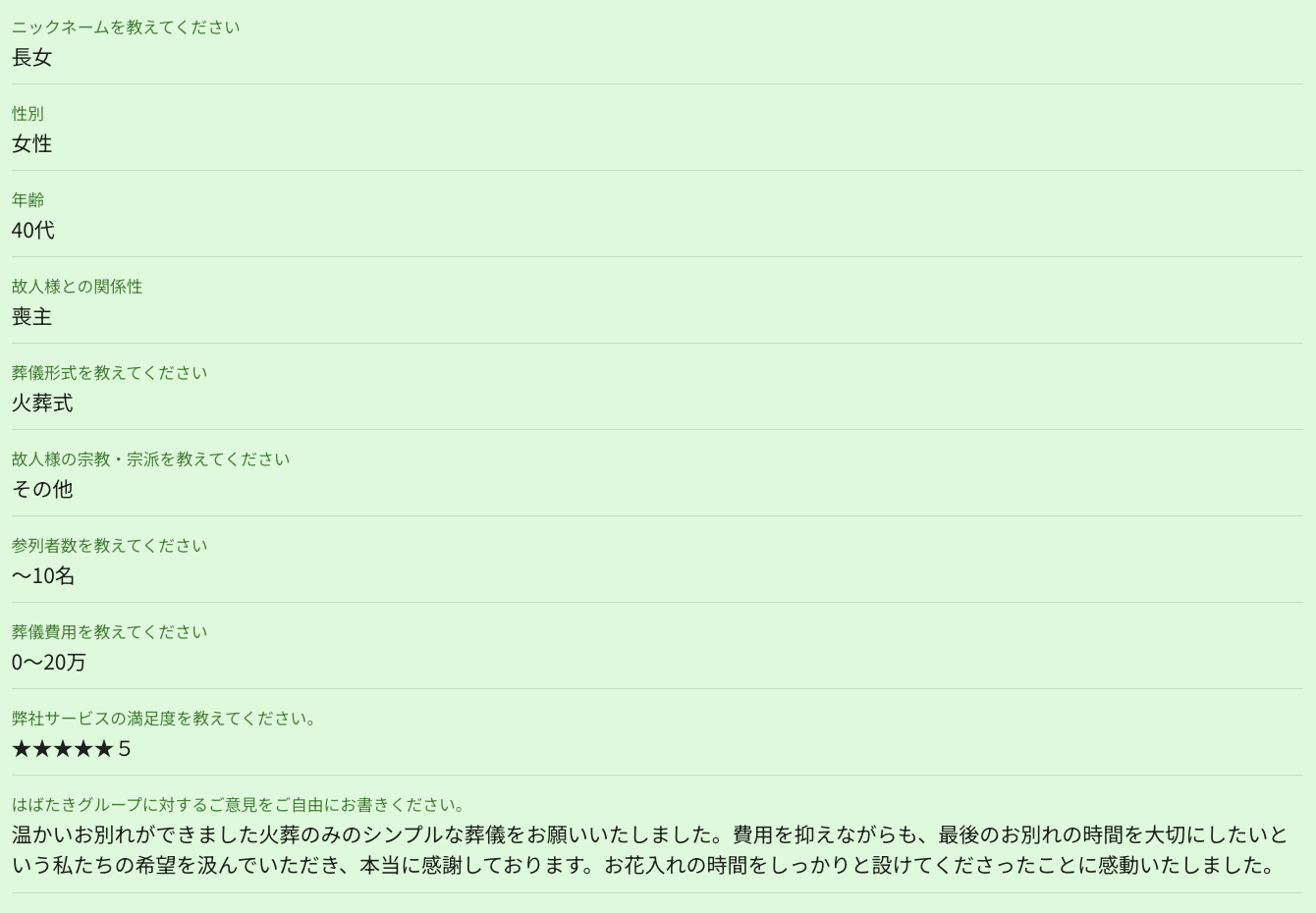Click the 性別 field label
The image size is (1316, 913).
click(27, 114)
